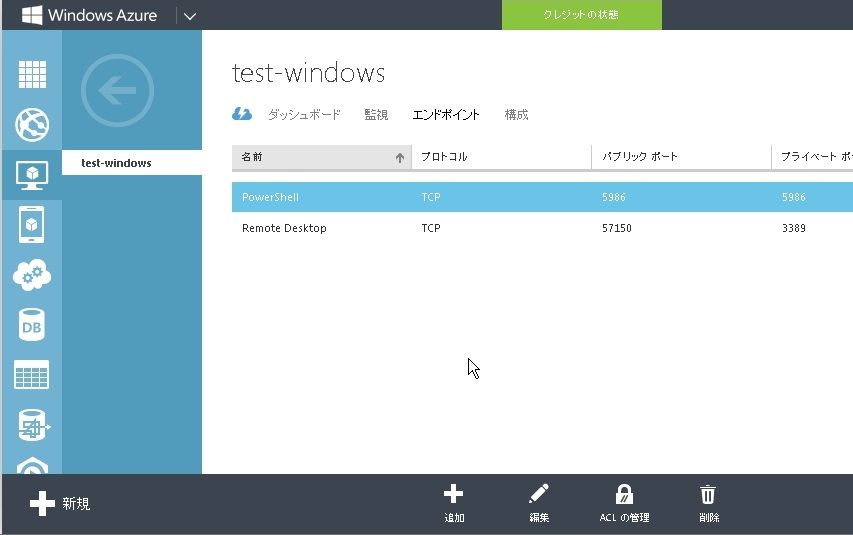The height and width of the screenshot is (535, 853).
Task: Open Media Services icon at sidebar bottom
Action: pos(32,465)
